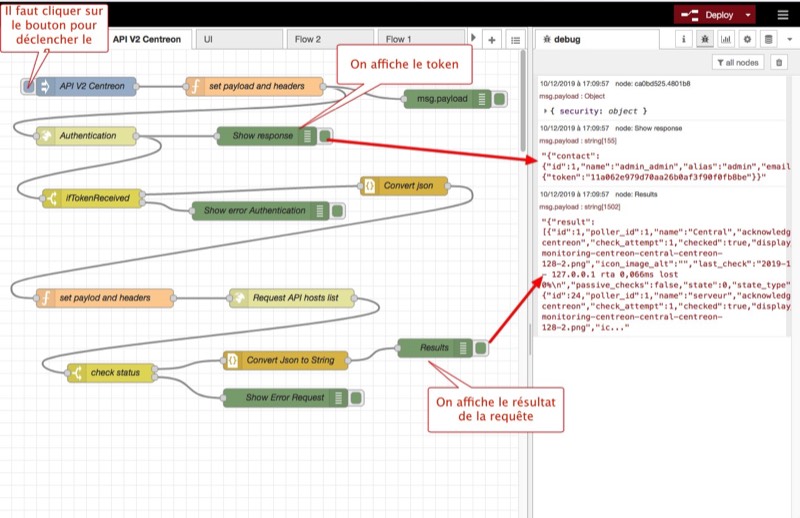The width and height of the screenshot is (800, 518).
Task: Show the list of flows icon
Action: point(515,39)
